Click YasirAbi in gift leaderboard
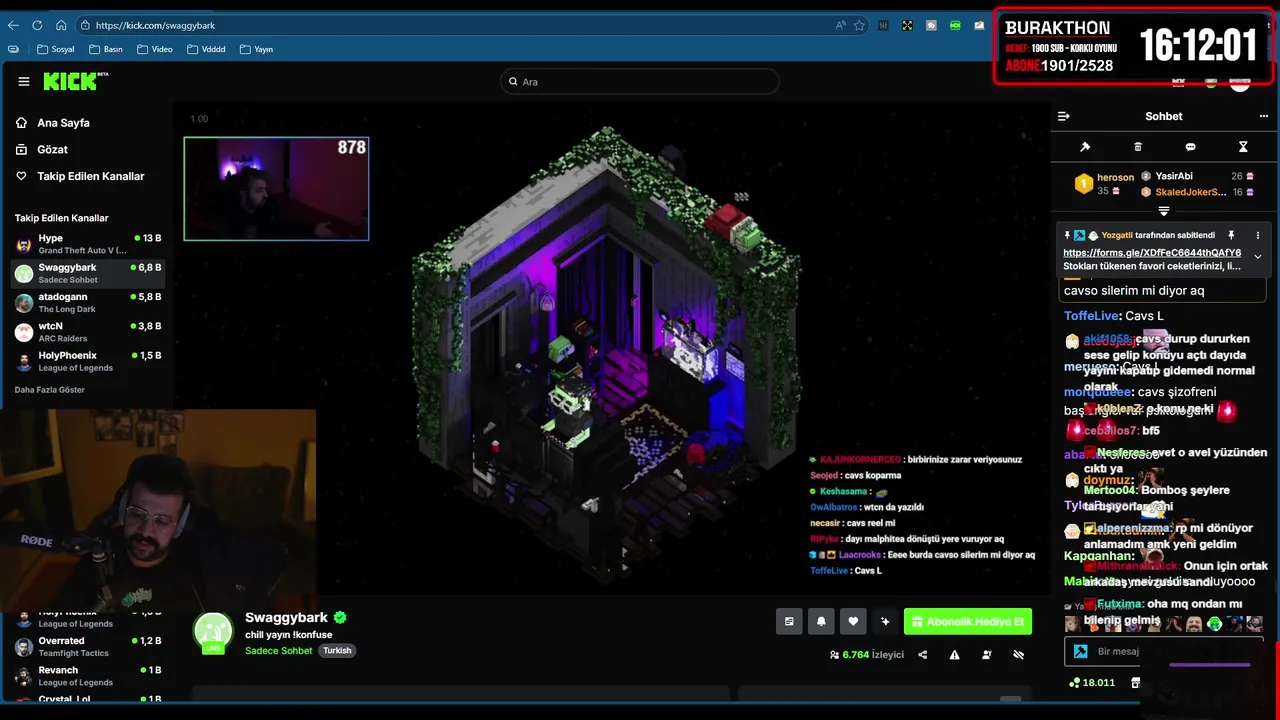The image size is (1280, 720). [x=1174, y=176]
